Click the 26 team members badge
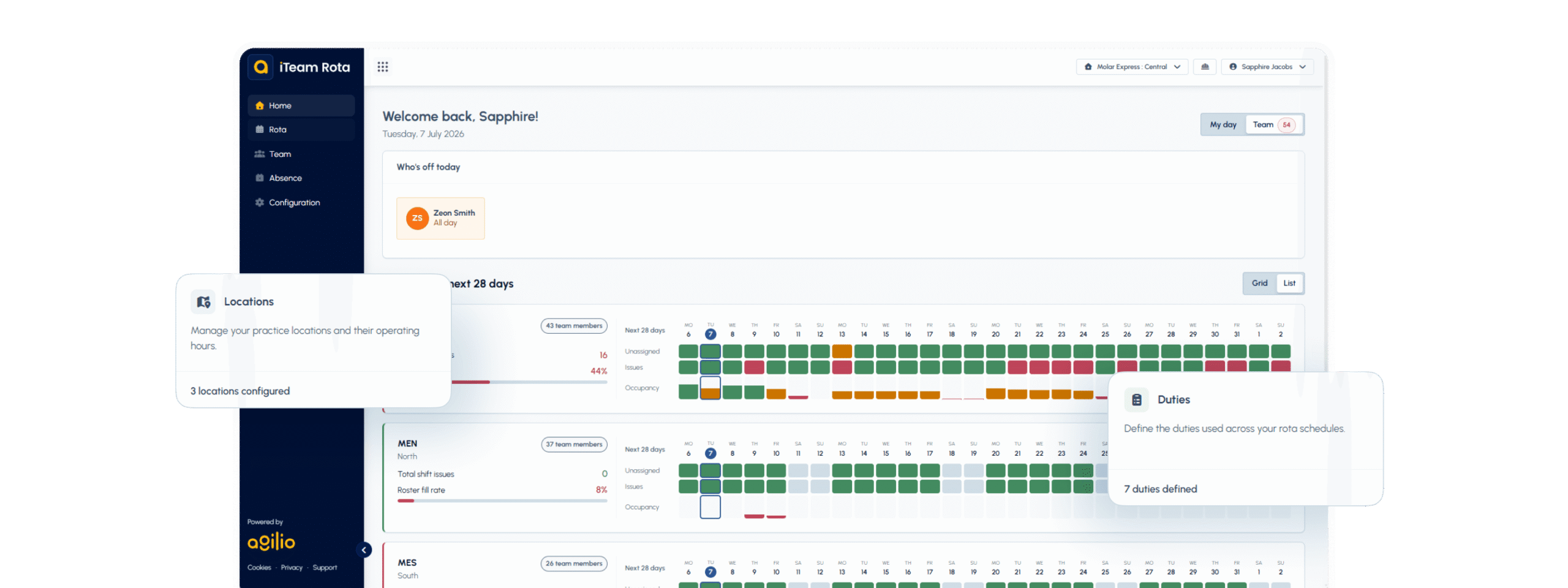This screenshot has width=1568, height=588. pyautogui.click(x=574, y=563)
